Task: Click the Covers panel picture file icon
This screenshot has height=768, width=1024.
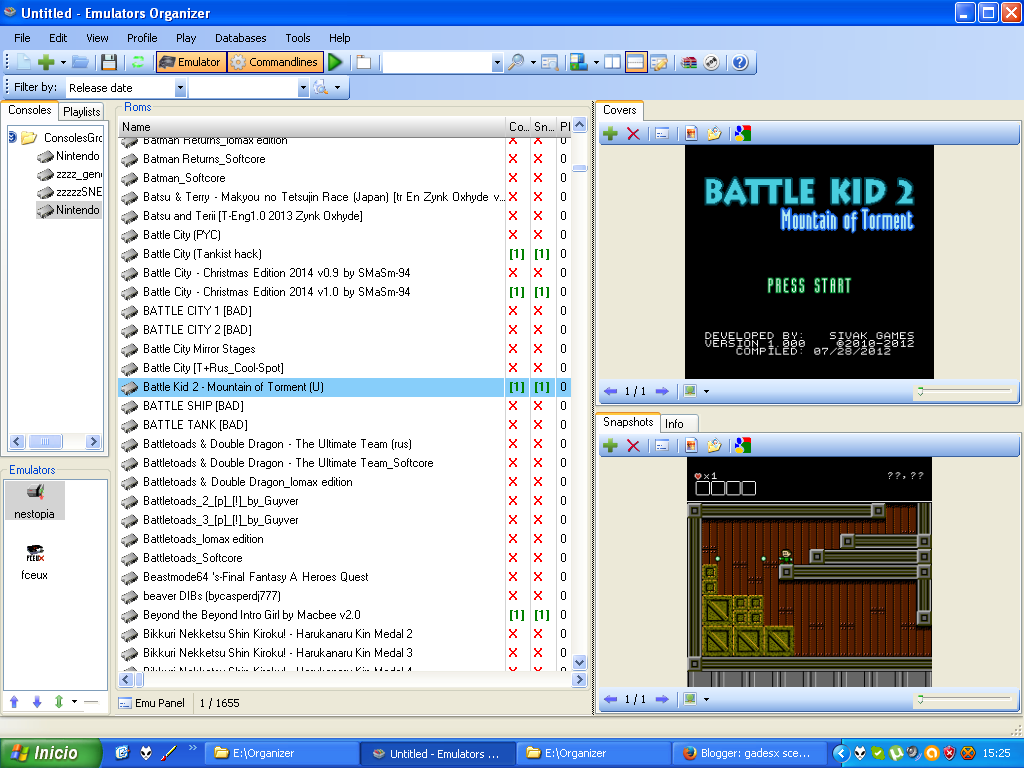Action: point(691,134)
